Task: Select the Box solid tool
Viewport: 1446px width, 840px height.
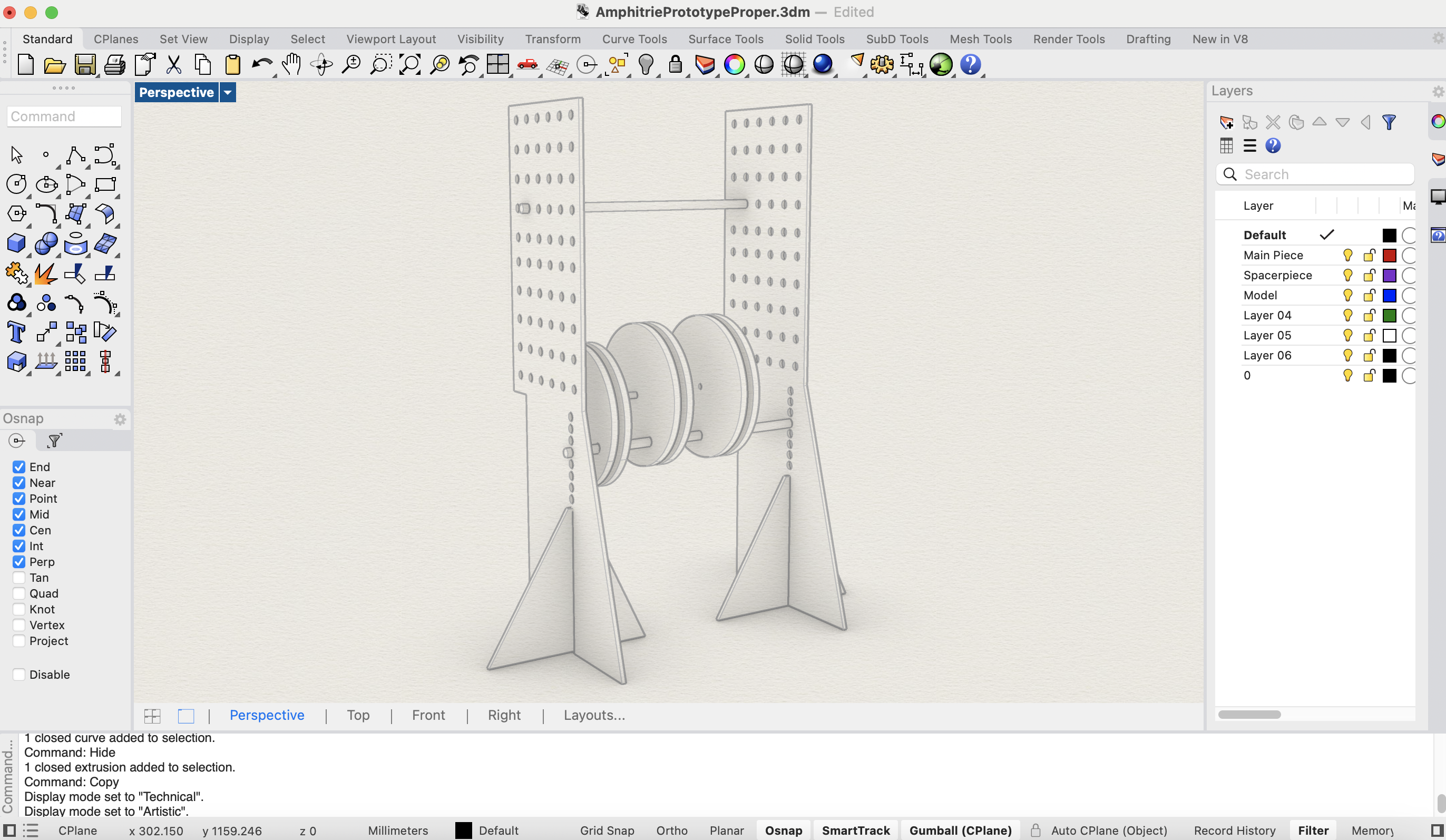Action: tap(16, 243)
